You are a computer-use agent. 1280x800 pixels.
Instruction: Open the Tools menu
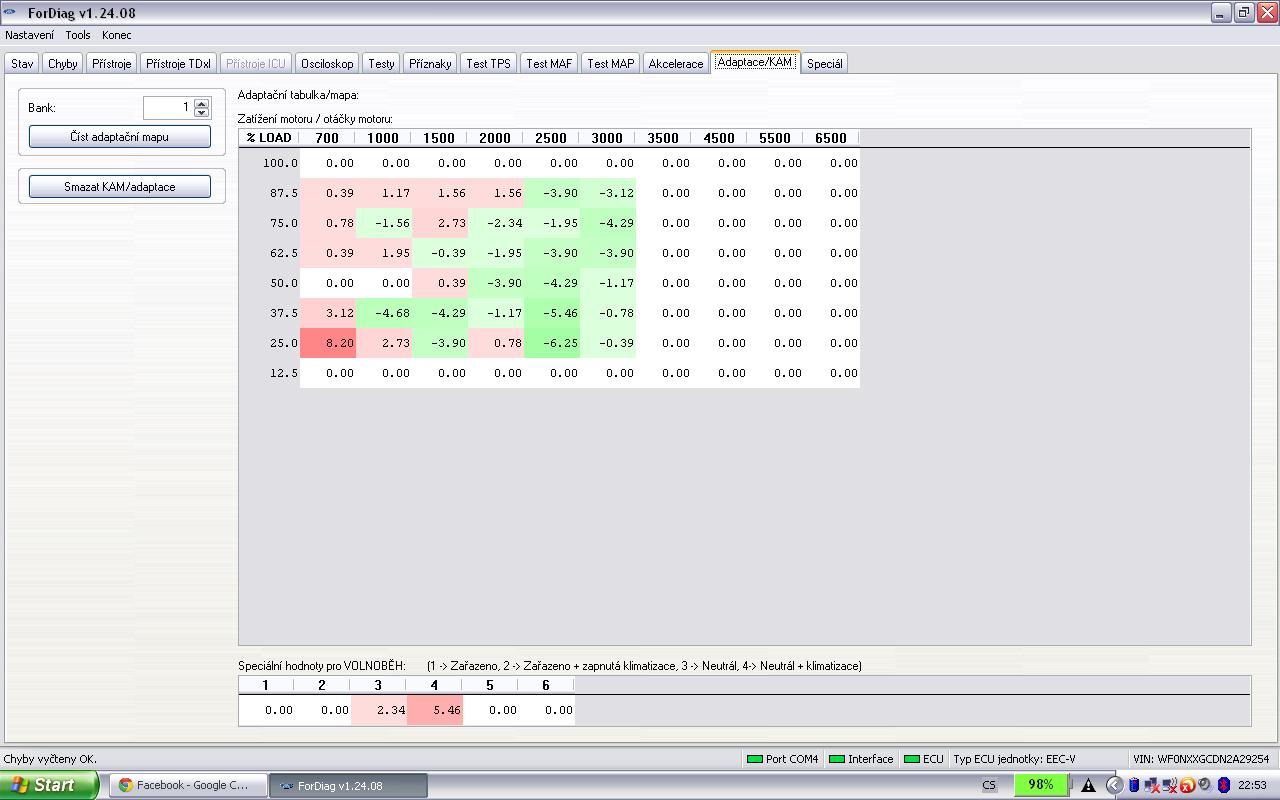(x=78, y=35)
